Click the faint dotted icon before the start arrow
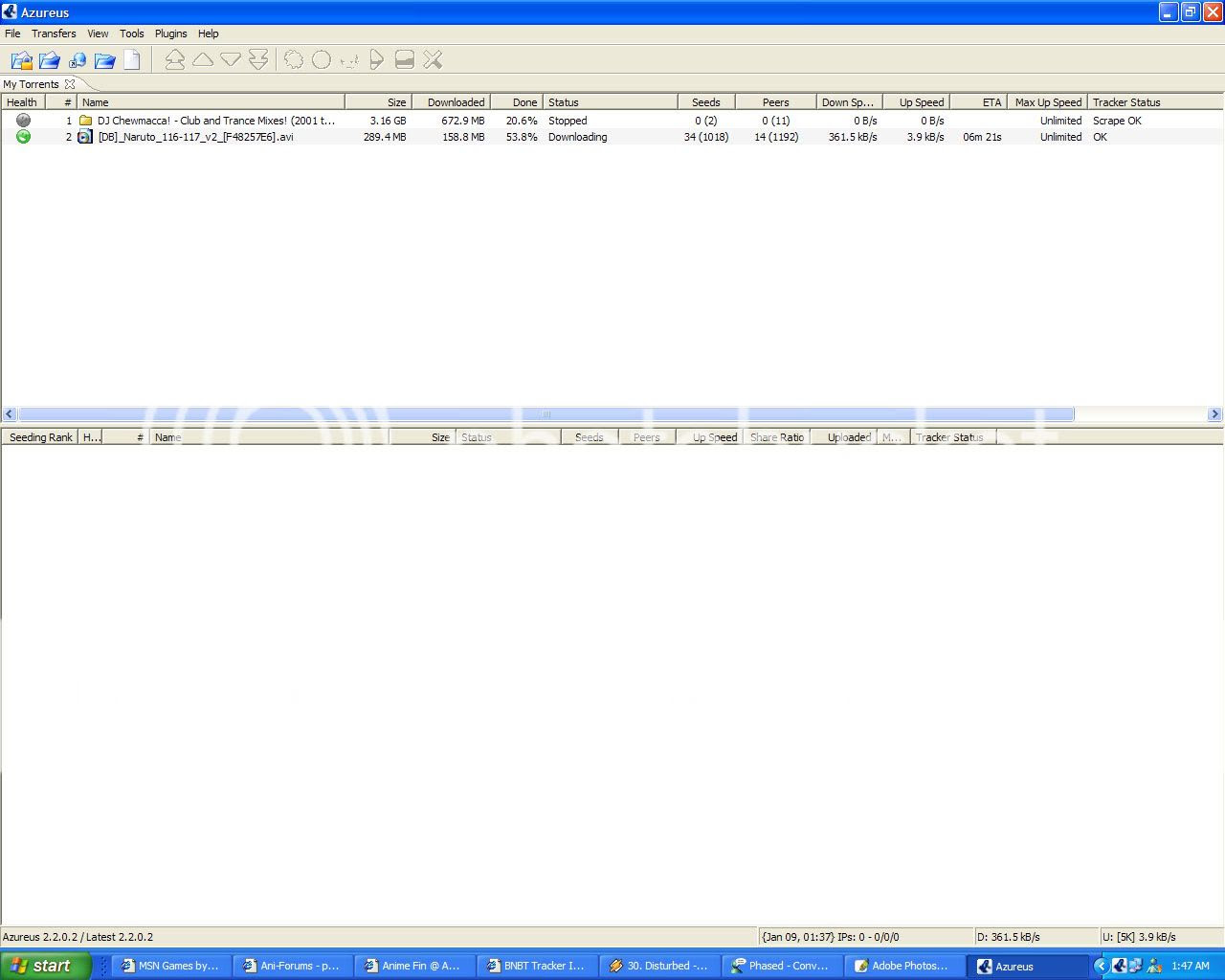The image size is (1225, 980). pos(349,60)
